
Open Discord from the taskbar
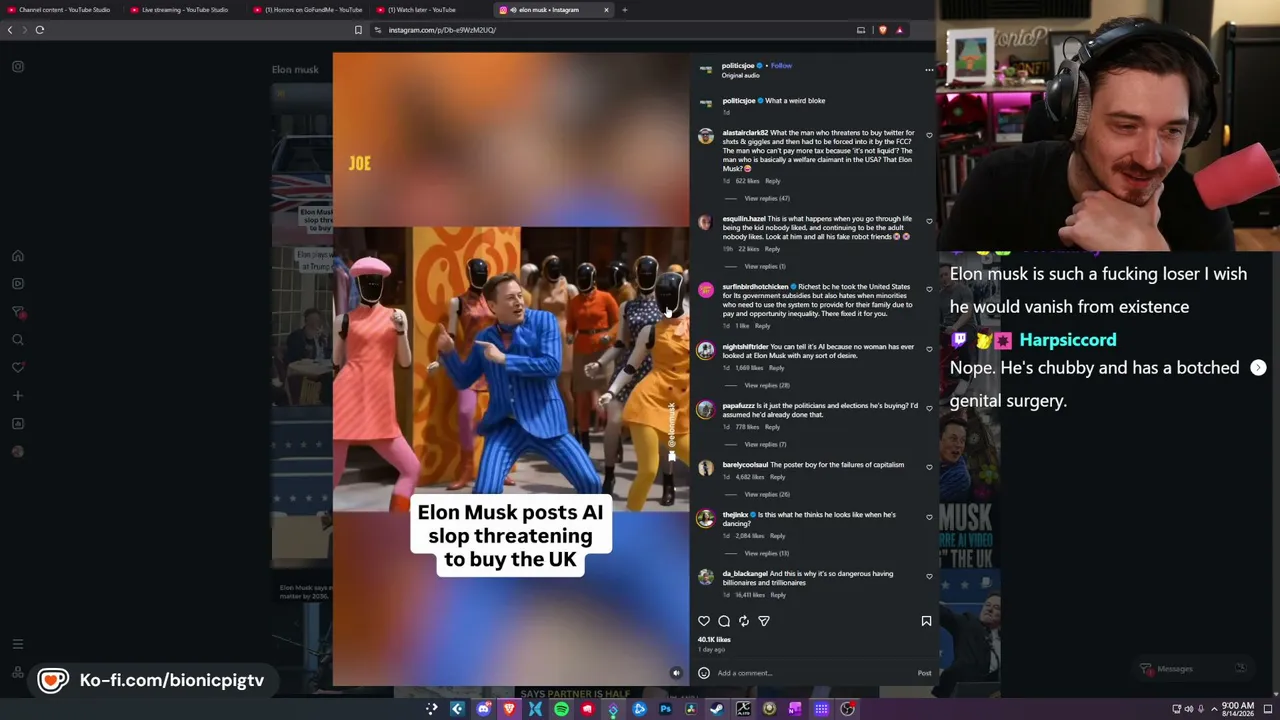click(484, 709)
